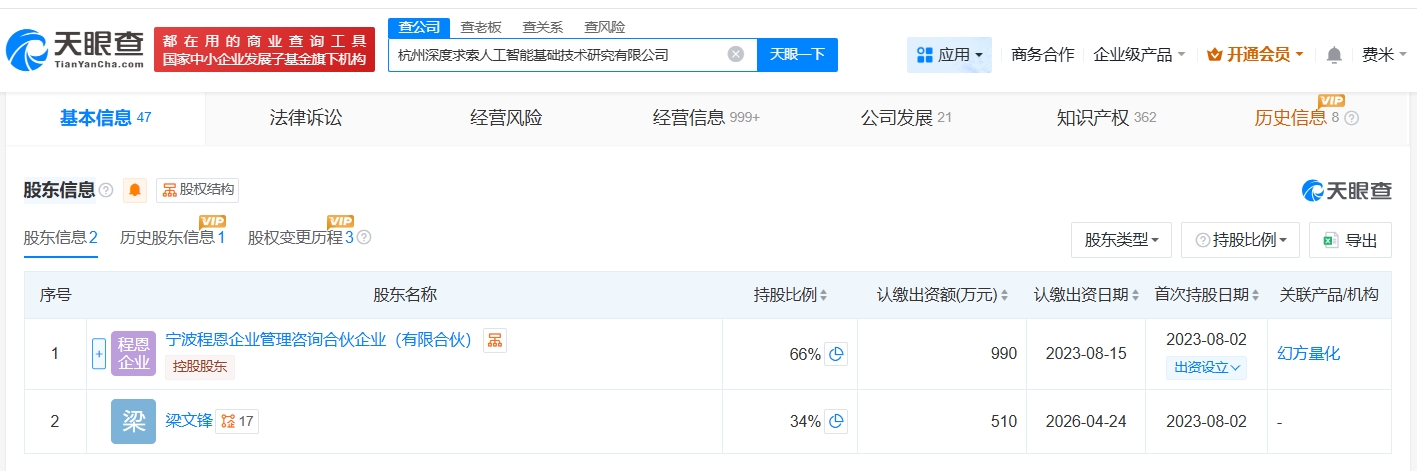Click the TianYanCha logo
Image resolution: width=1417 pixels, height=471 pixels.
[76, 49]
